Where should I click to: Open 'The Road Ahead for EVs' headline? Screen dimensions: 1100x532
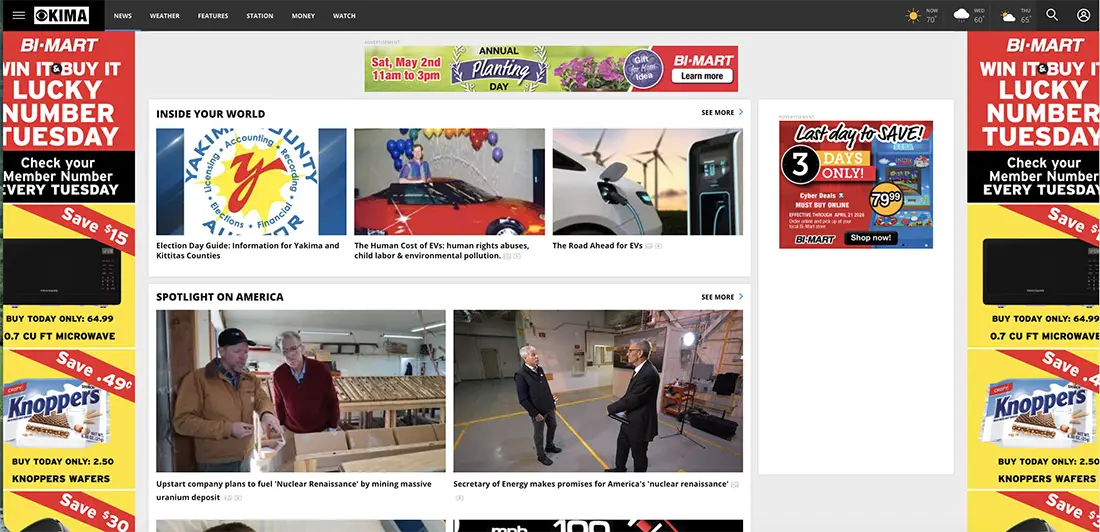pos(597,246)
